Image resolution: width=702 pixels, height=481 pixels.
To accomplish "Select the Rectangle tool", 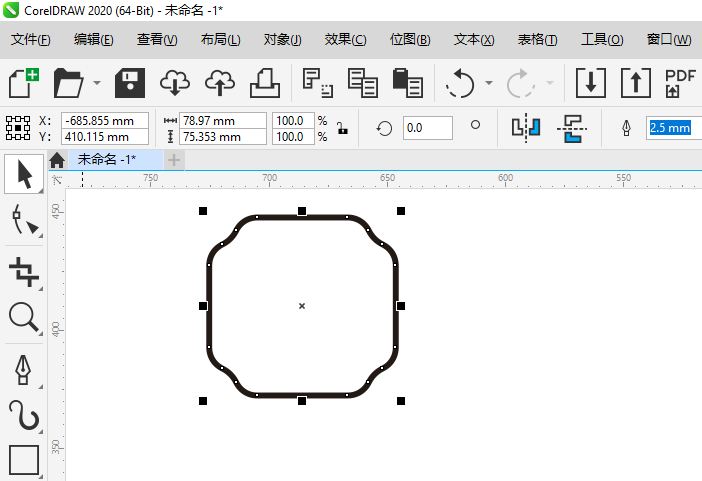I will point(24,460).
